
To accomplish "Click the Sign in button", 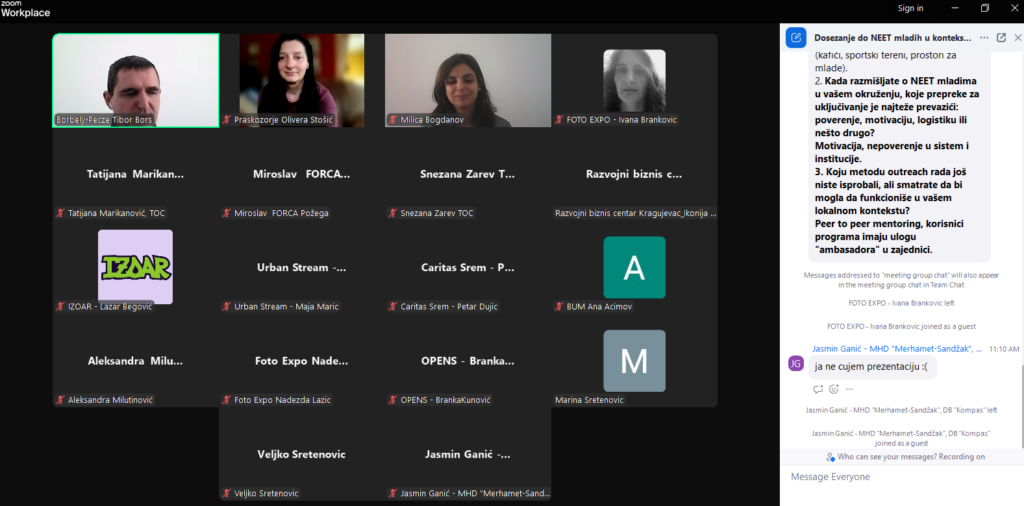I will point(910,8).
